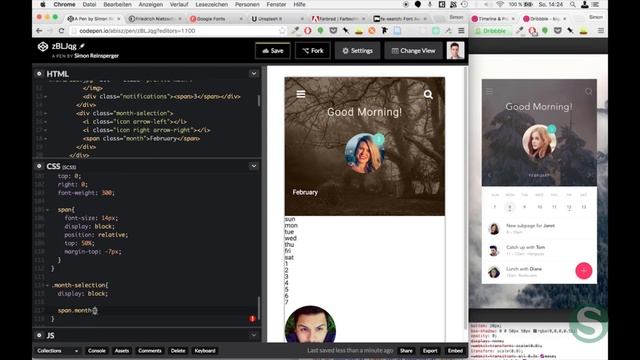Fork the pen

(313, 51)
